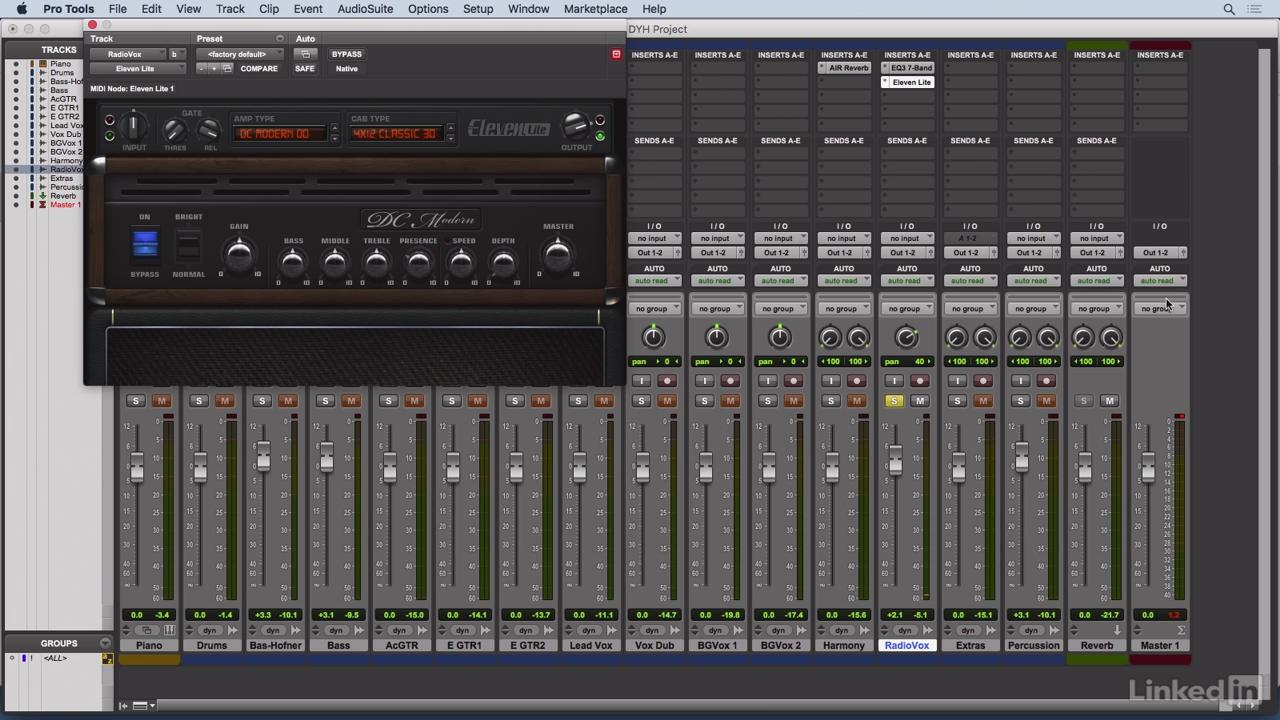Click the Master 1 volume fader
The height and width of the screenshot is (720, 1280).
(1148, 467)
